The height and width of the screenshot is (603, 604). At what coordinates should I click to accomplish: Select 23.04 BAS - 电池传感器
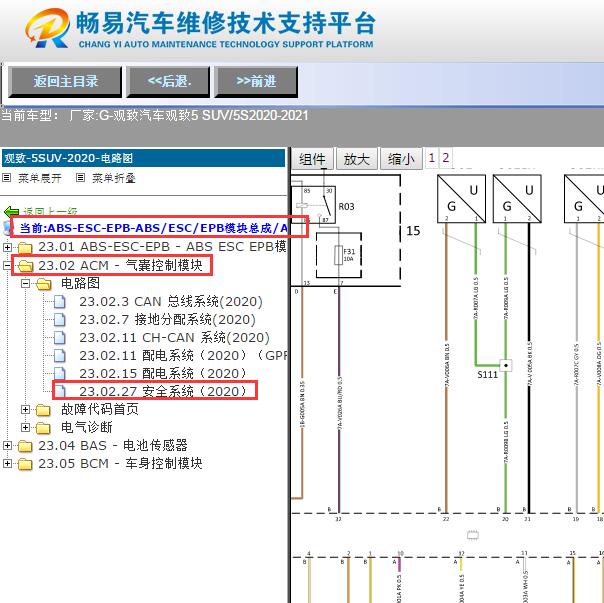[x=112, y=445]
